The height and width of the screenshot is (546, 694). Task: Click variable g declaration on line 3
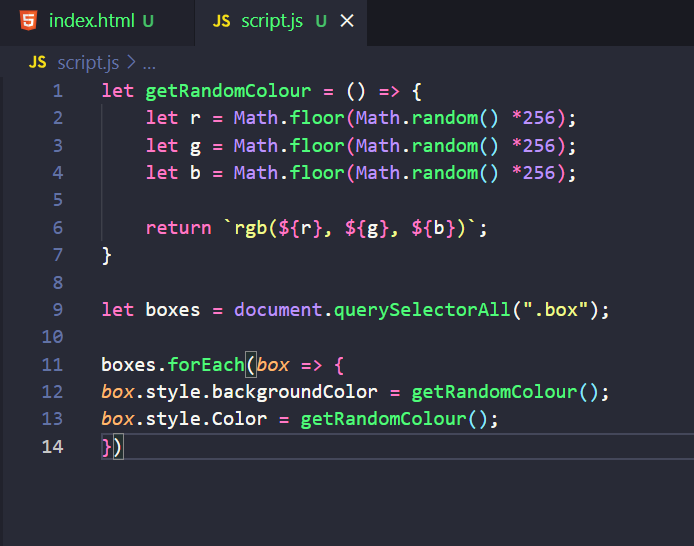[195, 147]
